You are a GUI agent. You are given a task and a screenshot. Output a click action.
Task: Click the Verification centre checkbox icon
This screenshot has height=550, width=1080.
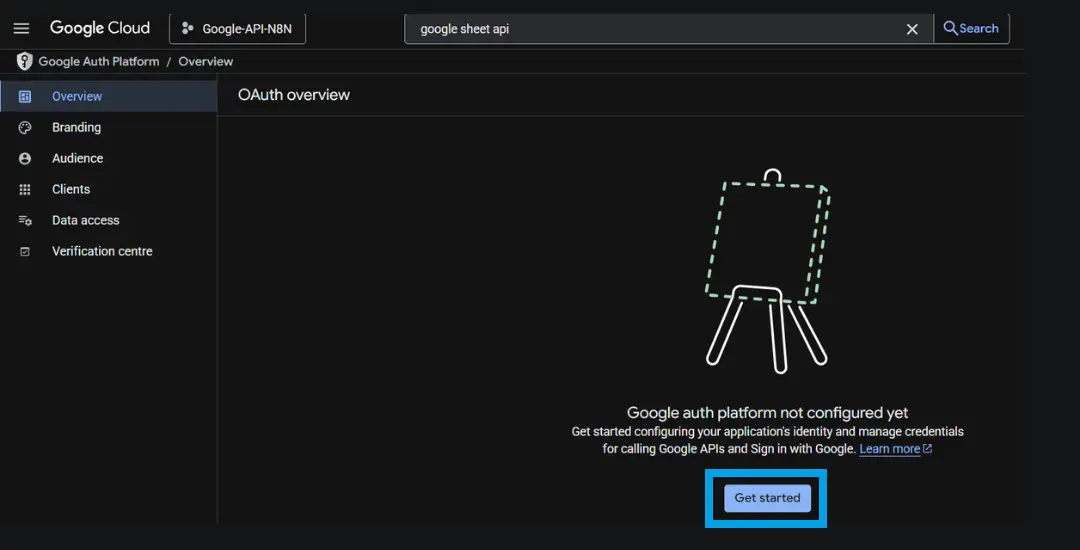(x=25, y=252)
